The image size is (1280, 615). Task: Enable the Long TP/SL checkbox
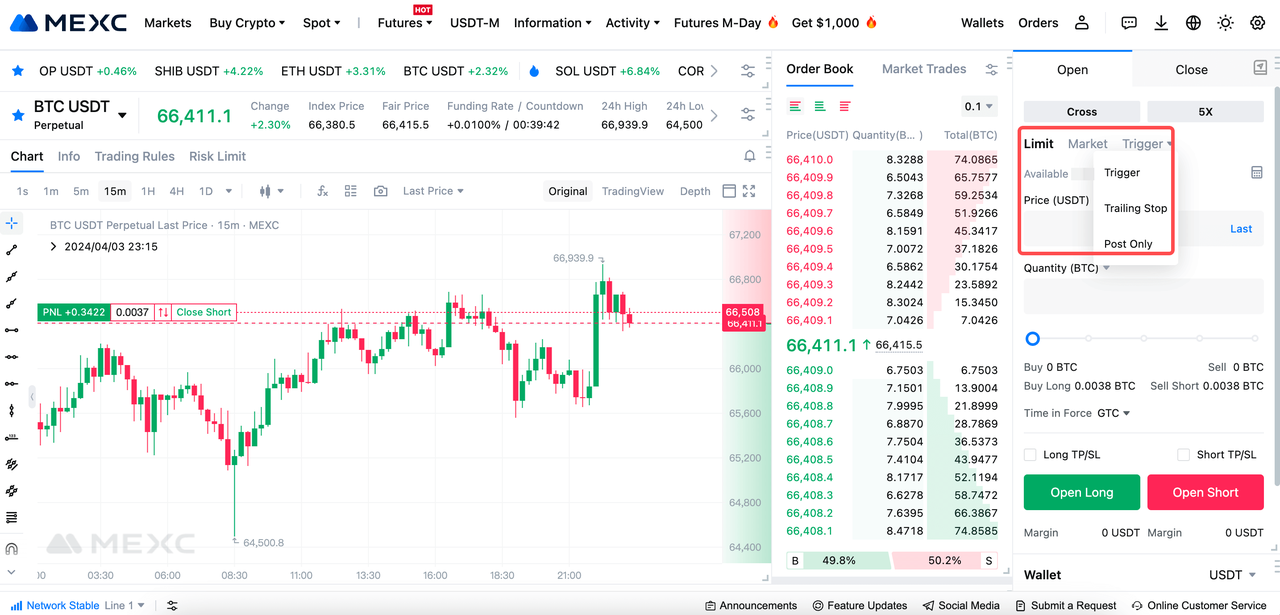1030,455
